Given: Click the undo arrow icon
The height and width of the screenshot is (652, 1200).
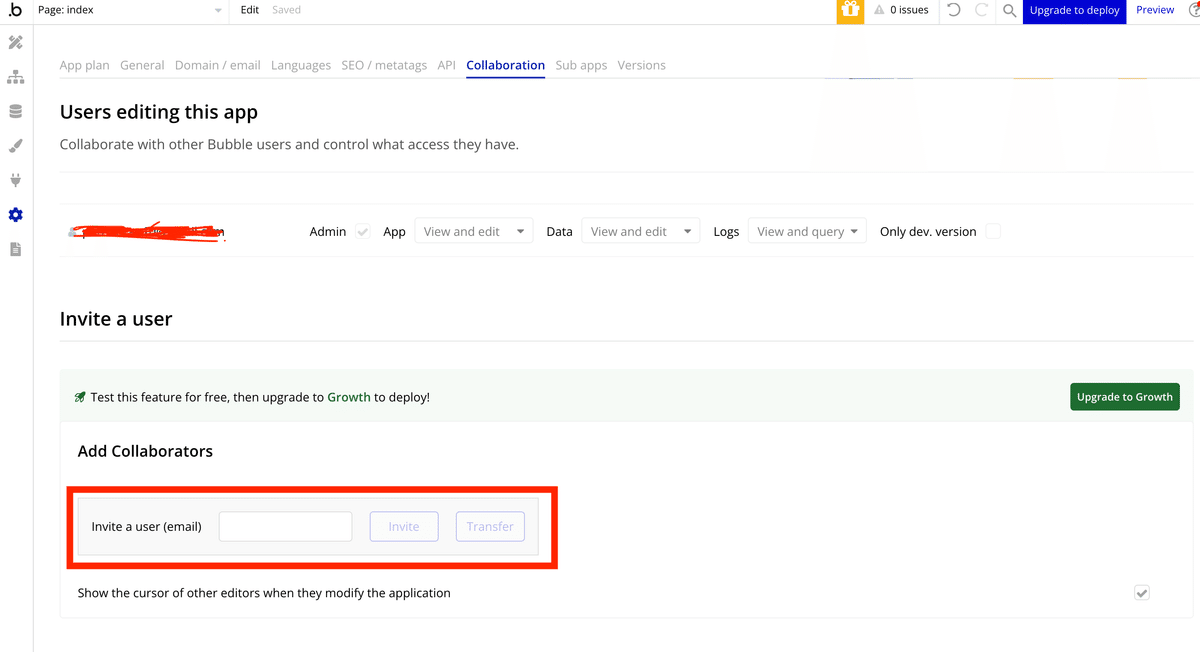Looking at the screenshot, I should [x=954, y=10].
